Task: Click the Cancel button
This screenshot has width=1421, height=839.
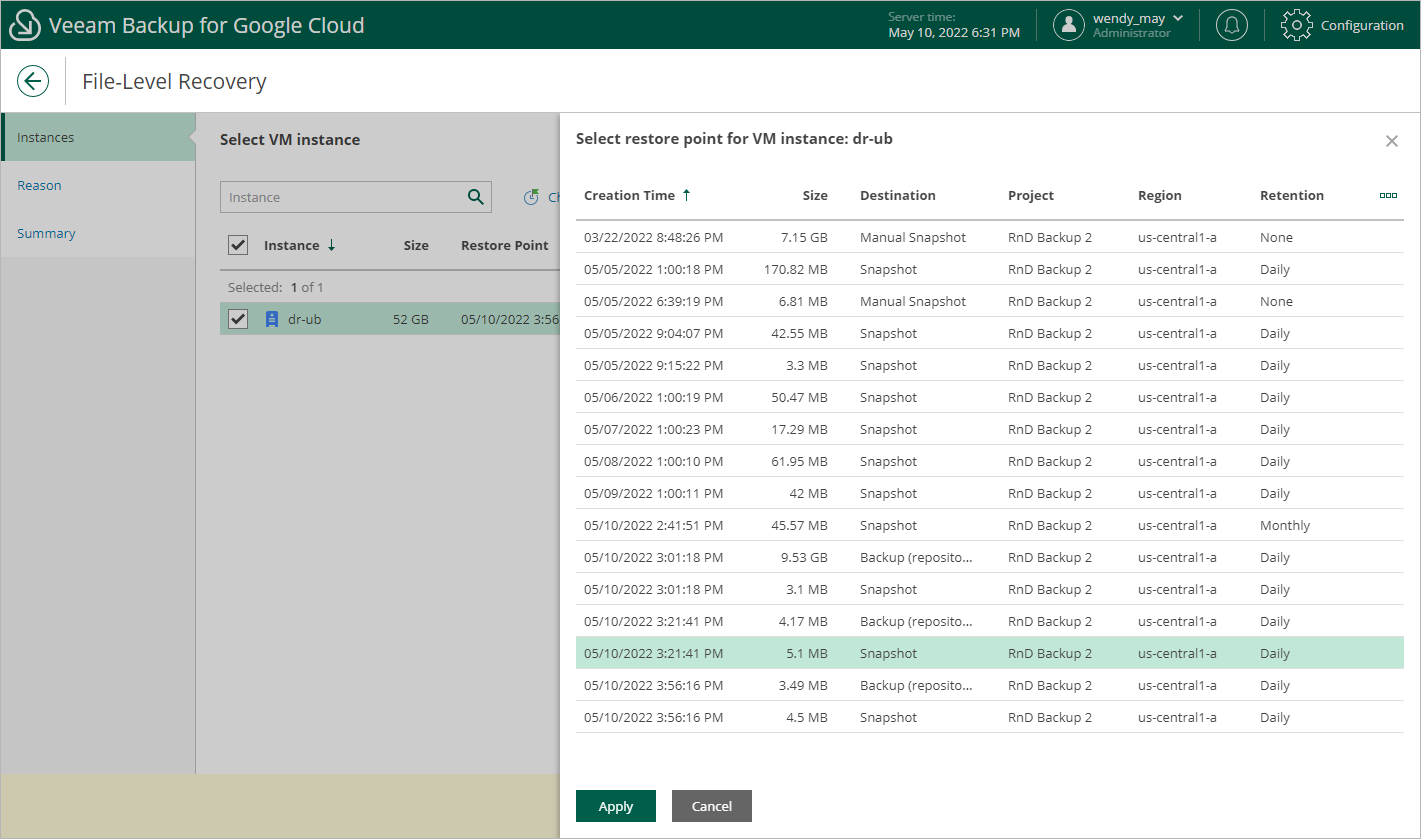Action: tap(712, 806)
